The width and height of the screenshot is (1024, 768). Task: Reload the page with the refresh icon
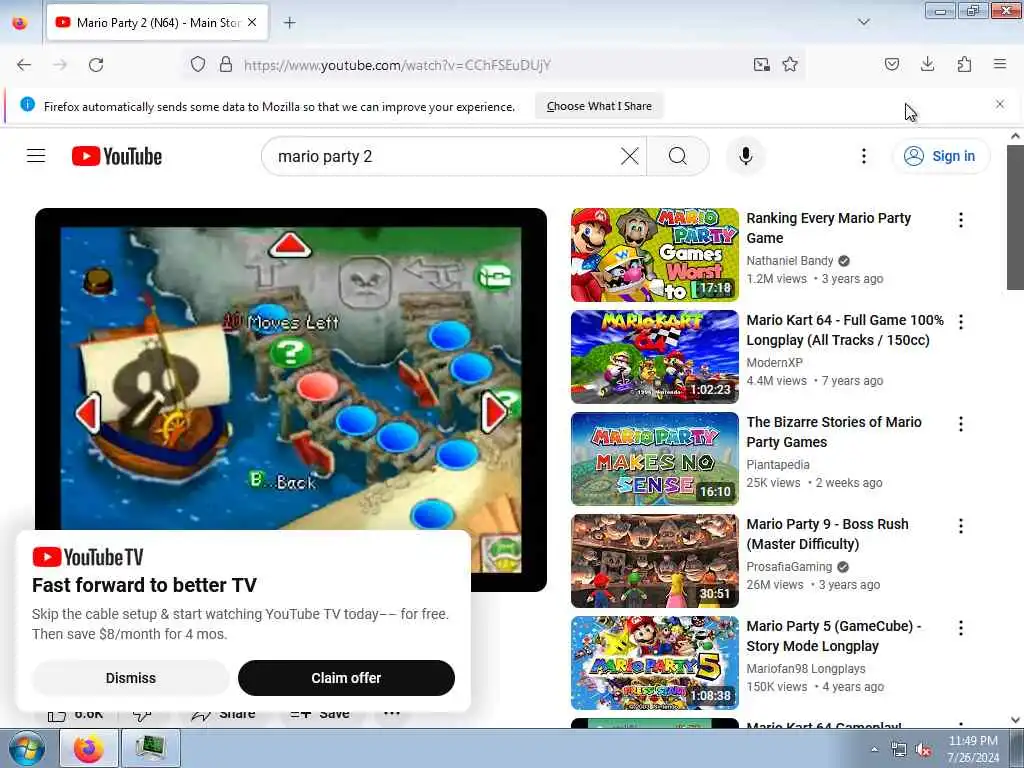[96, 65]
